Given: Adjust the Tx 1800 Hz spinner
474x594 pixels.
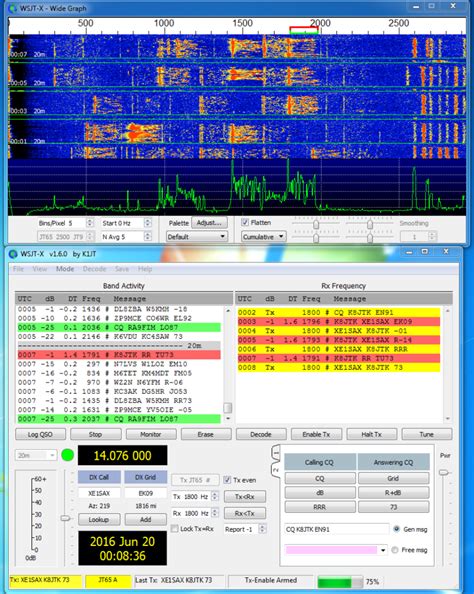Looking at the screenshot, I should [215, 496].
